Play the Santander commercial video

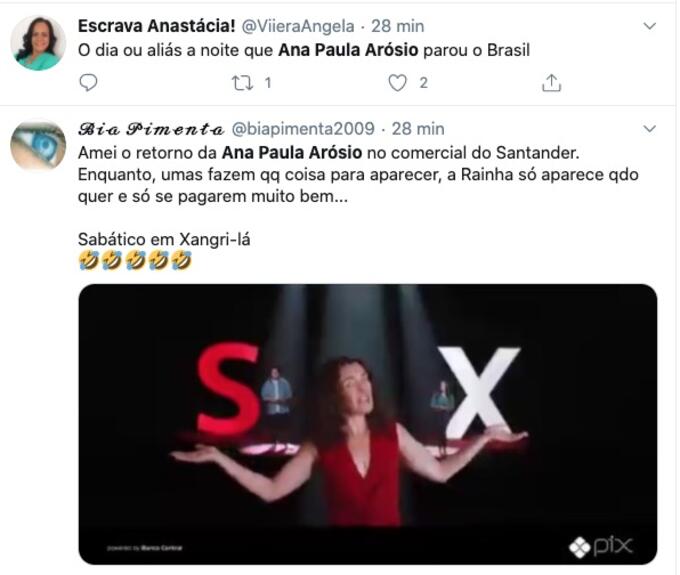(368, 424)
